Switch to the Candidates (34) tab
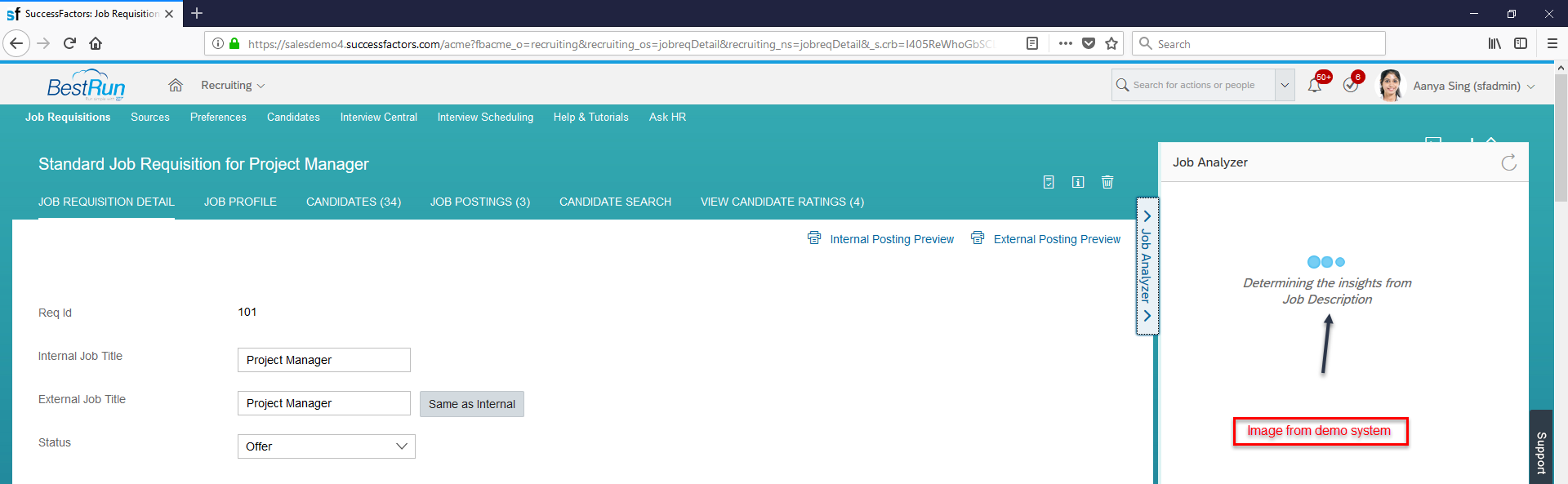Viewport: 1568px width, 484px height. [354, 202]
